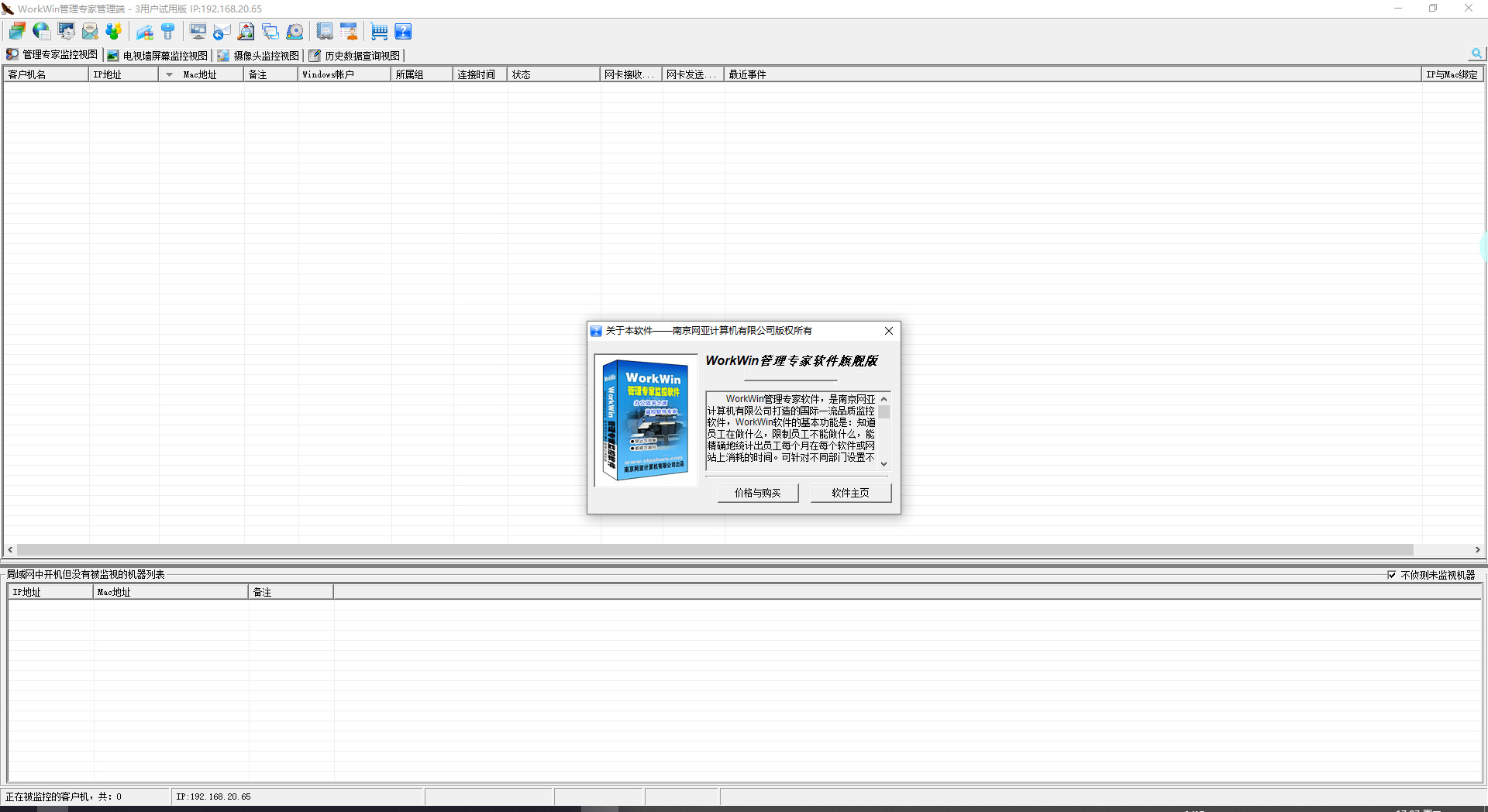Click the magnifier search icon at far right
The height and width of the screenshot is (812, 1488).
[1476, 53]
